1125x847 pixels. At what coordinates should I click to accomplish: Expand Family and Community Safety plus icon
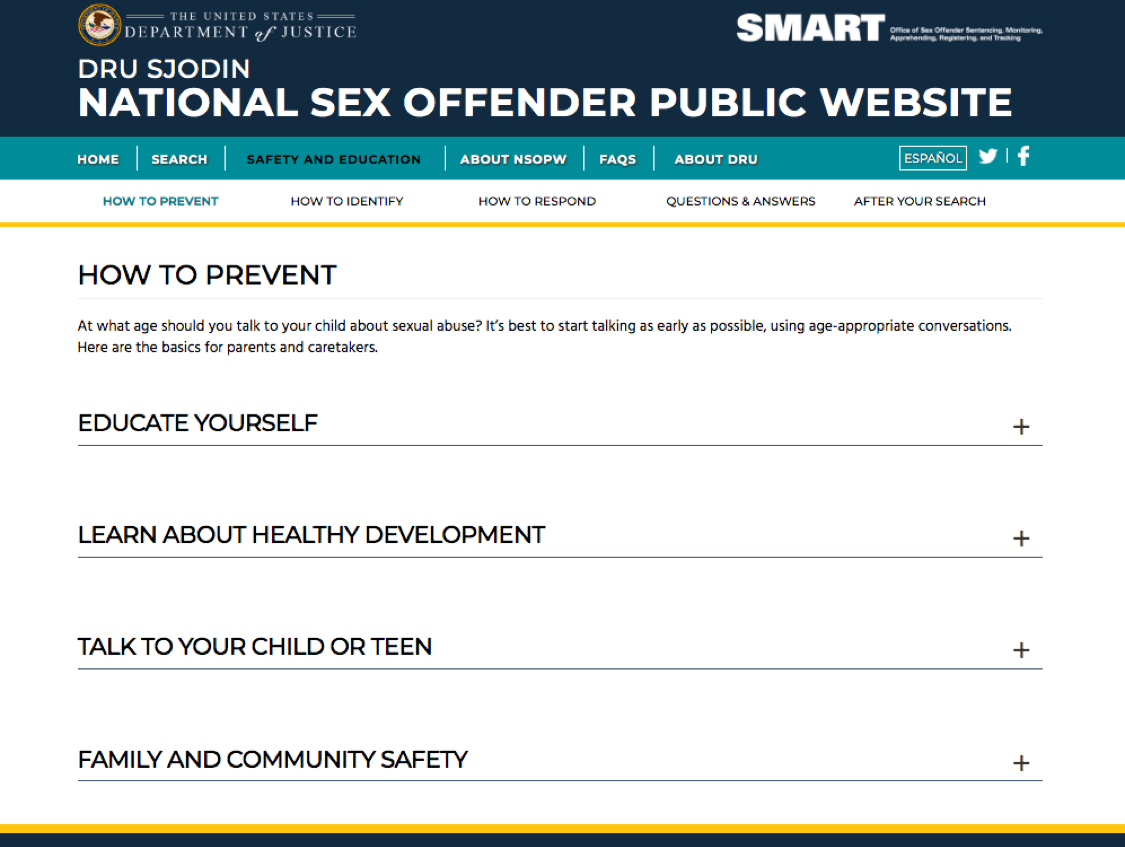(x=1021, y=762)
